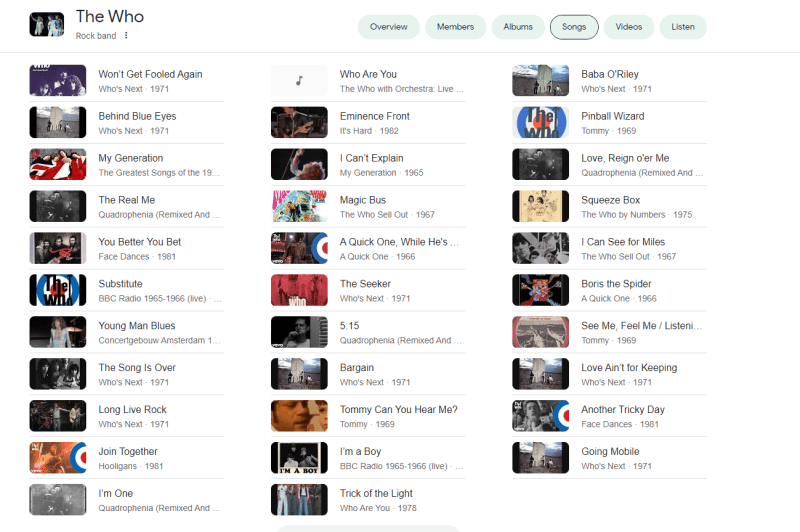Screen dimensions: 800x532
Task: Click the See Me, Feel Me thumbnail
Action: 540,332
